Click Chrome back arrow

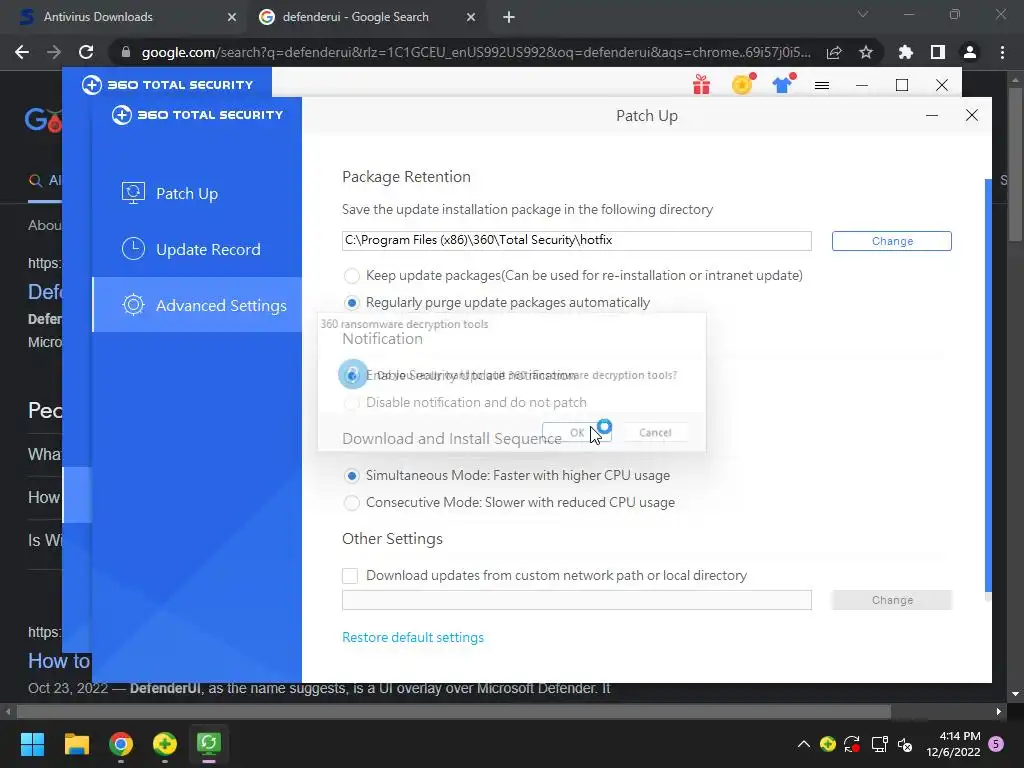coord(22,52)
